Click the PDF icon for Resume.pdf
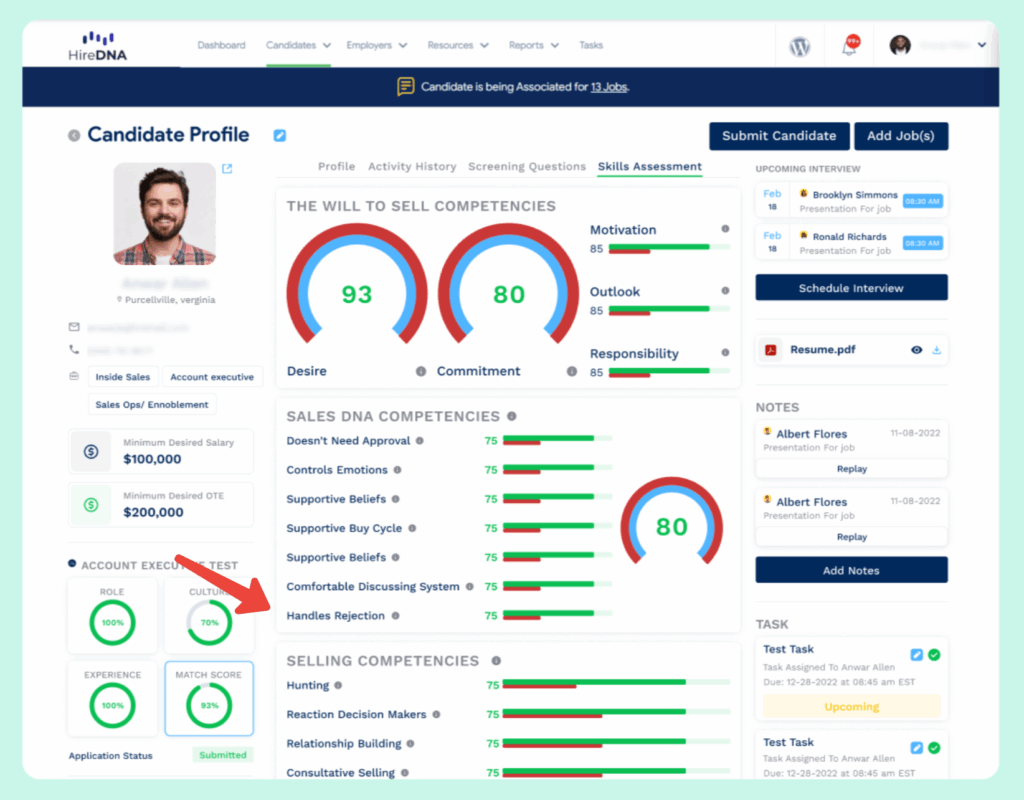Screen dimensions: 1024x800 (771, 350)
